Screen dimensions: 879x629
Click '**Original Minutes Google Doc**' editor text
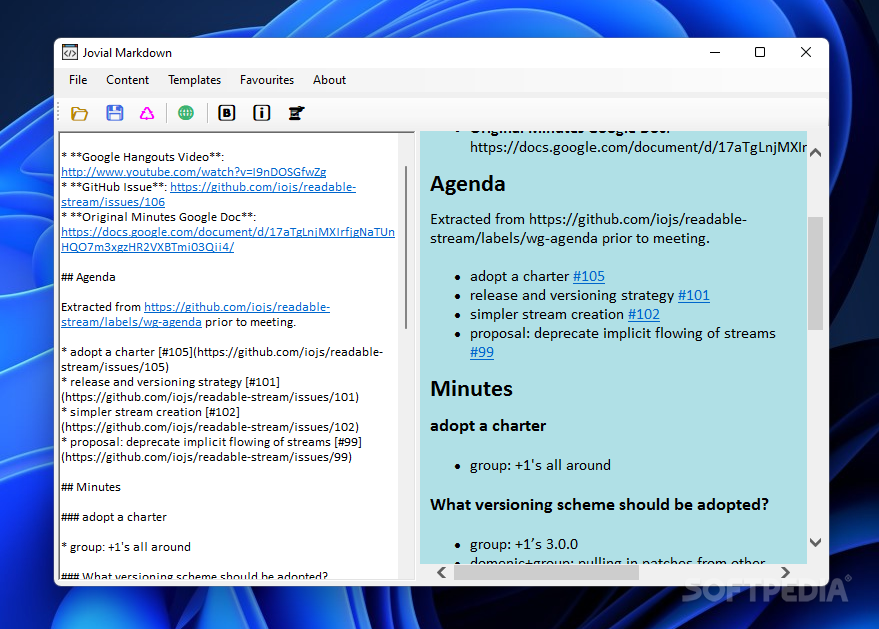[163, 217]
